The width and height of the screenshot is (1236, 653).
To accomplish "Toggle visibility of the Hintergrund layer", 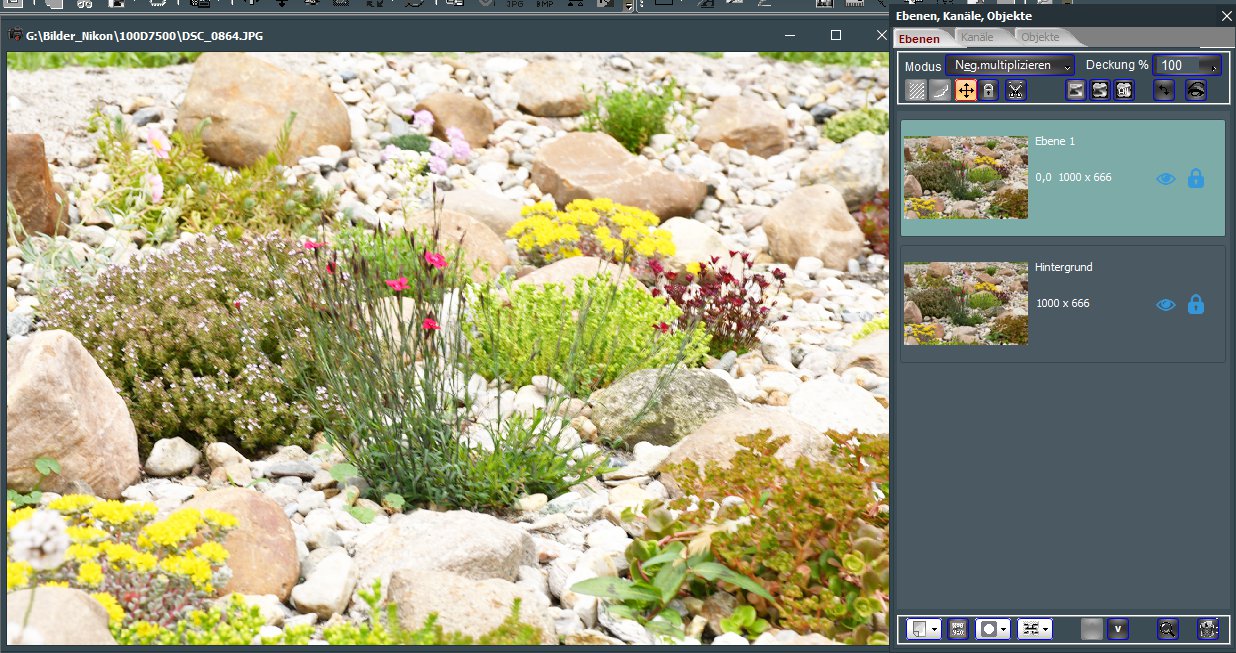I will (1165, 305).
